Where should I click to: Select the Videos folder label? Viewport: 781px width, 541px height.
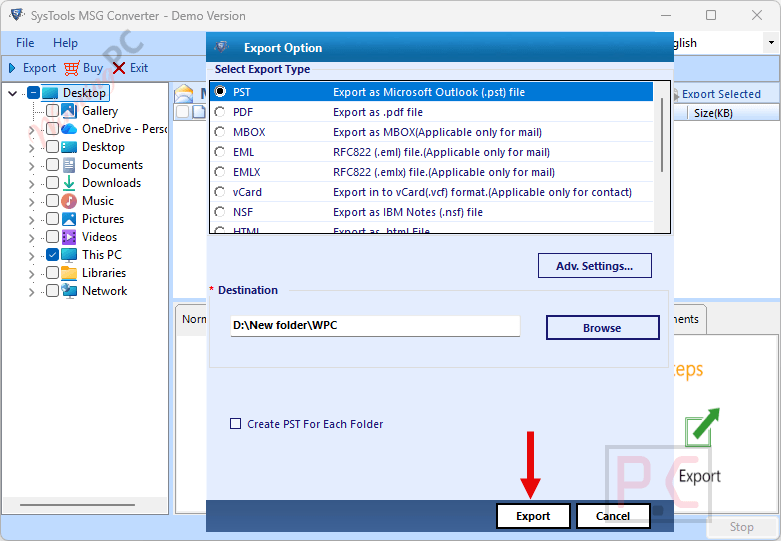(99, 237)
